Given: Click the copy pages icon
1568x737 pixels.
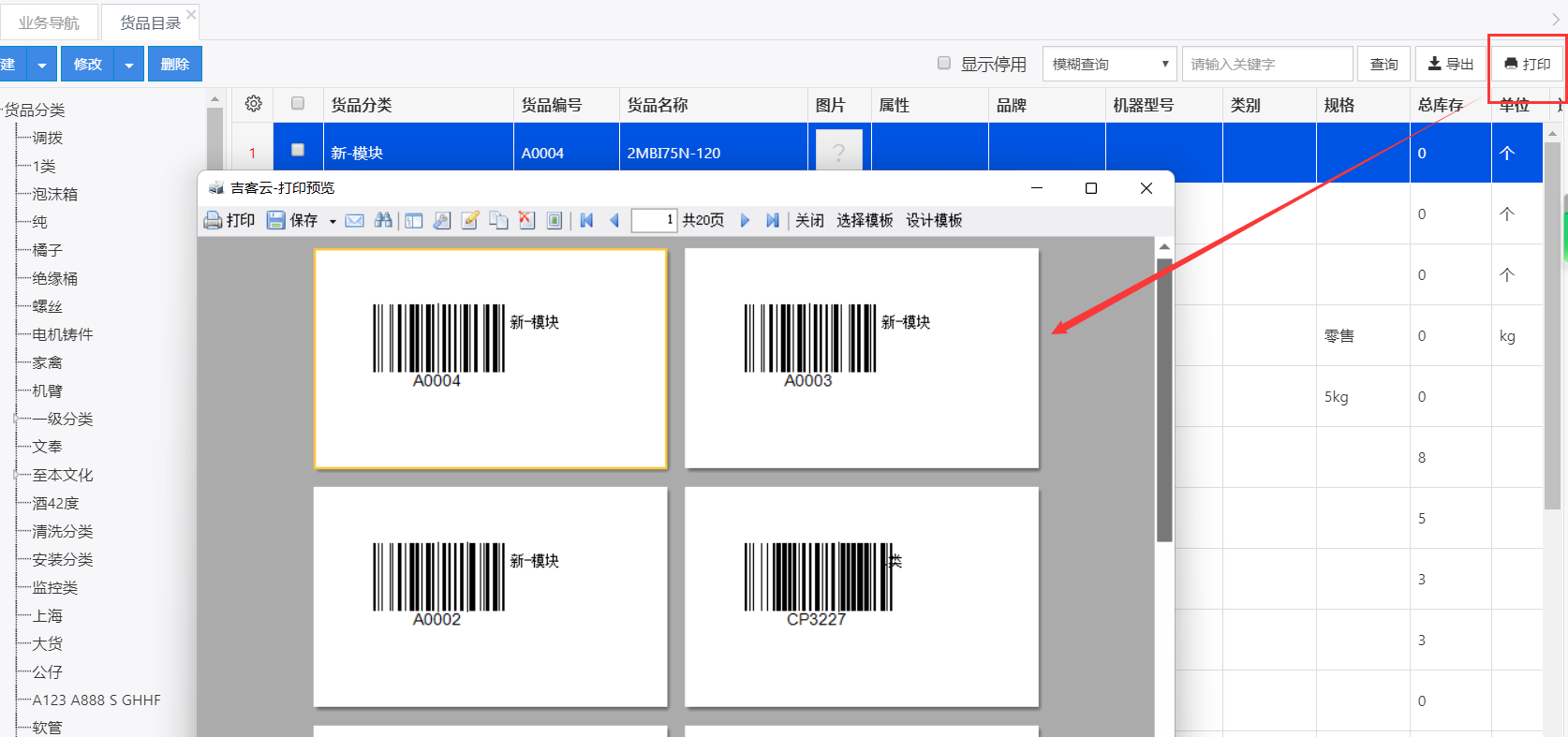Looking at the screenshot, I should coord(498,221).
